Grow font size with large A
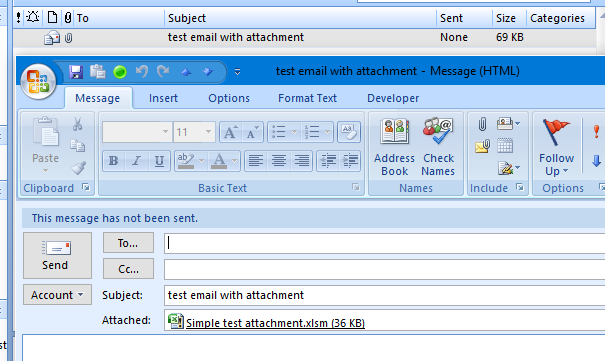Screen dimensions: 605x361 click(230, 132)
